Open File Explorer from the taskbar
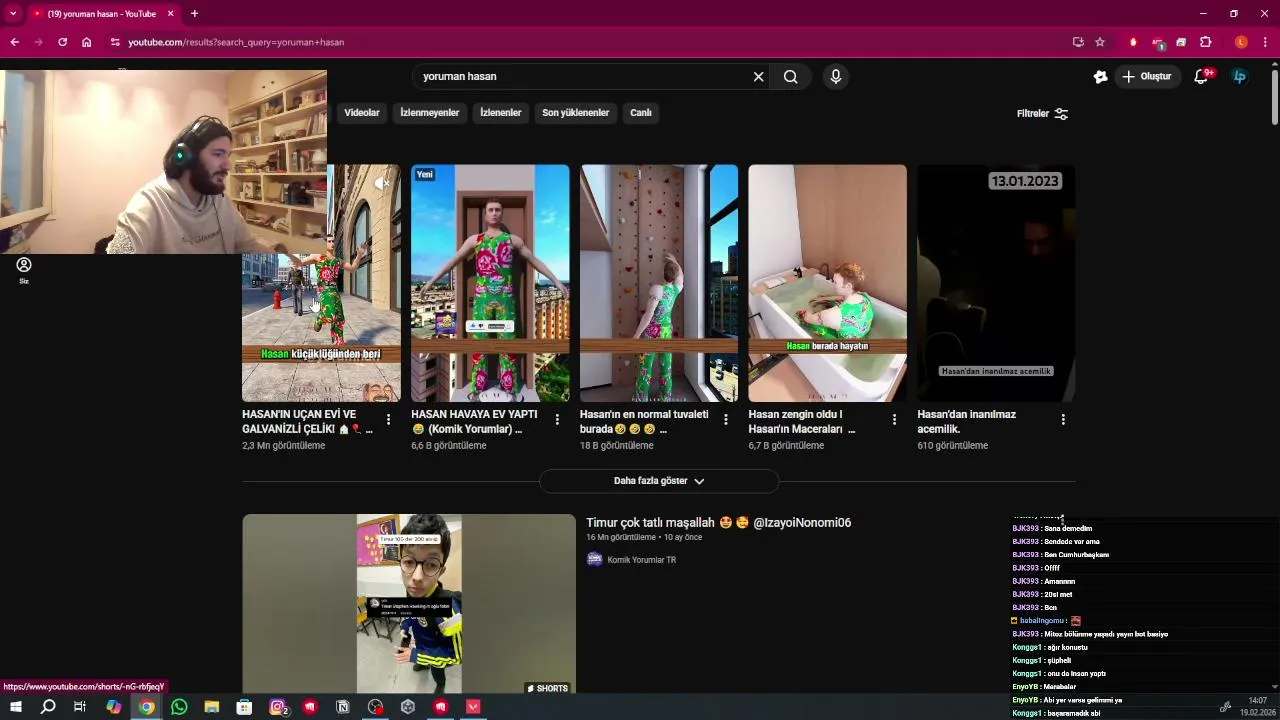The width and height of the screenshot is (1280, 720). [212, 707]
